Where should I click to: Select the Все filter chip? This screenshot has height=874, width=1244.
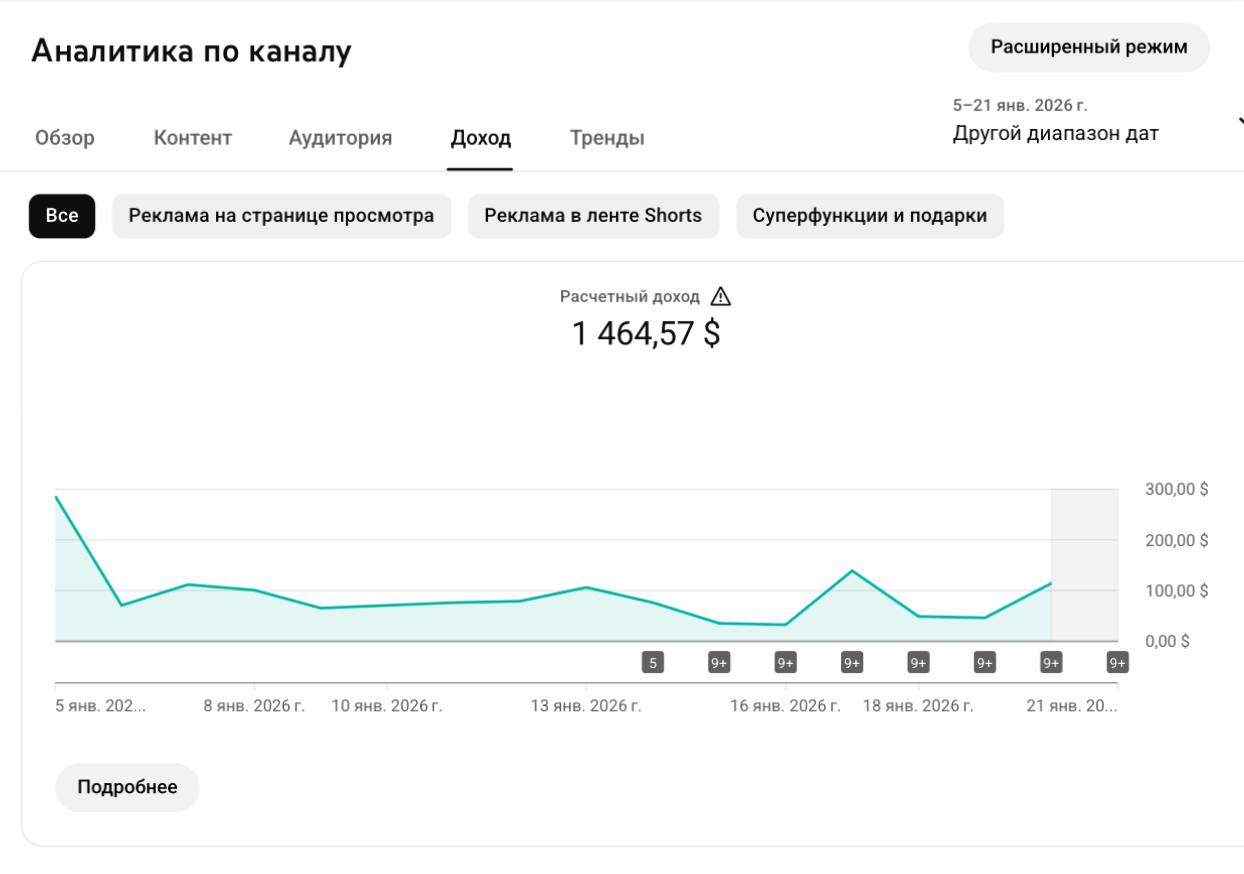click(62, 216)
